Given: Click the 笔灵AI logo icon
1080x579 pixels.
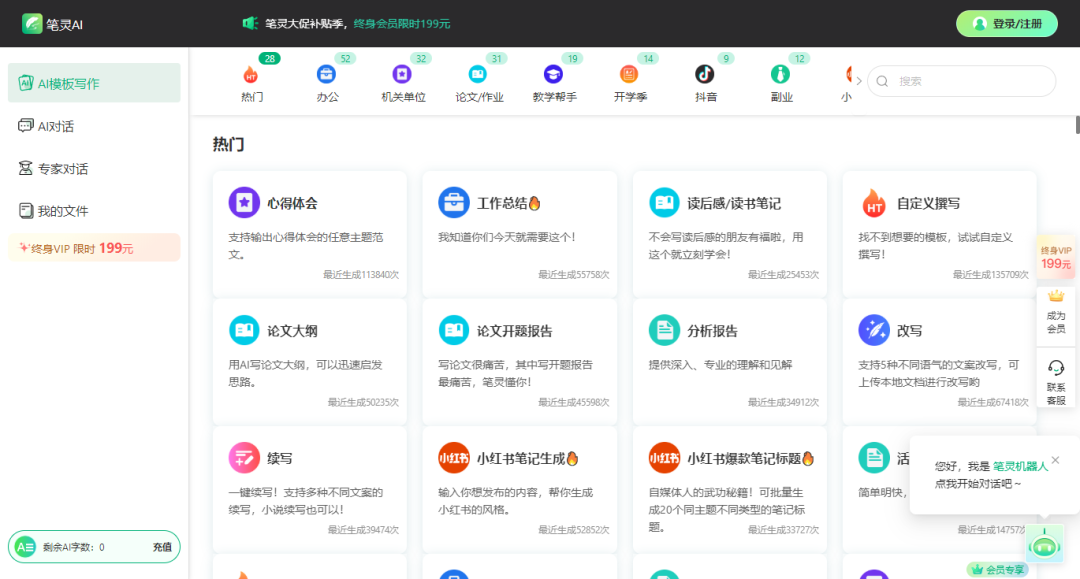Looking at the screenshot, I should pyautogui.click(x=32, y=23).
